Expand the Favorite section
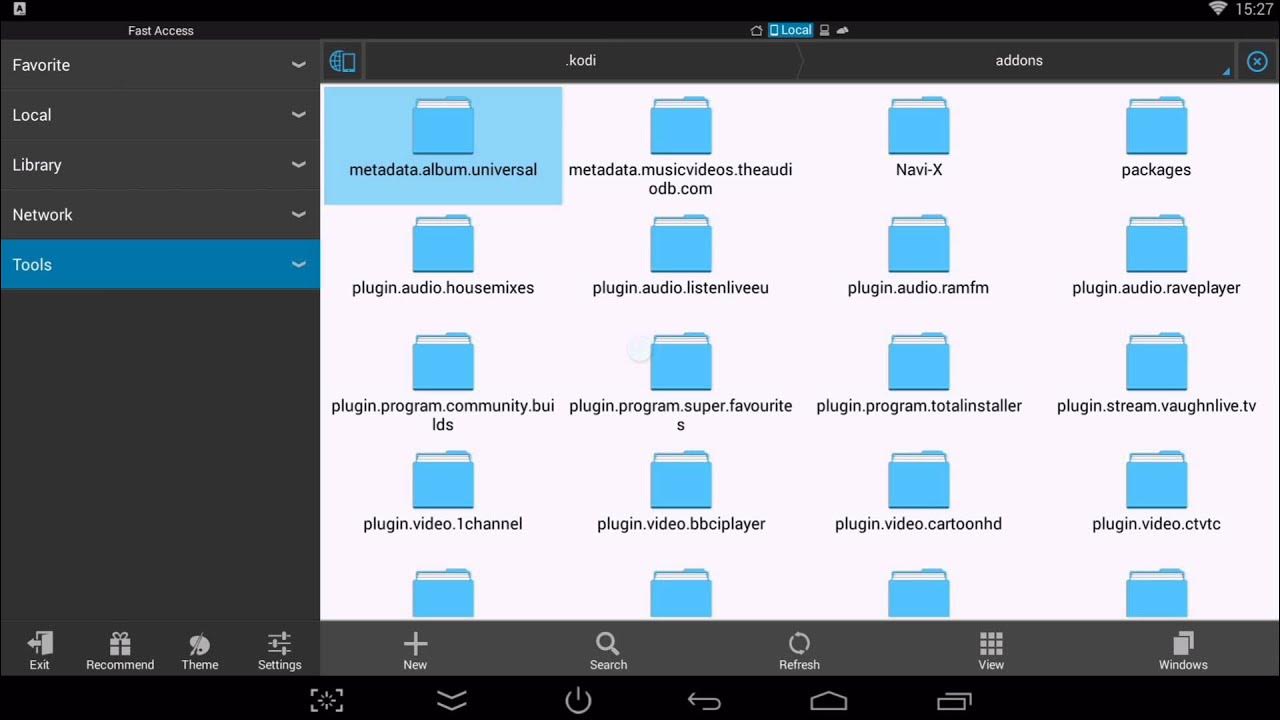Screen dimensions: 1280x720 [x=160, y=65]
